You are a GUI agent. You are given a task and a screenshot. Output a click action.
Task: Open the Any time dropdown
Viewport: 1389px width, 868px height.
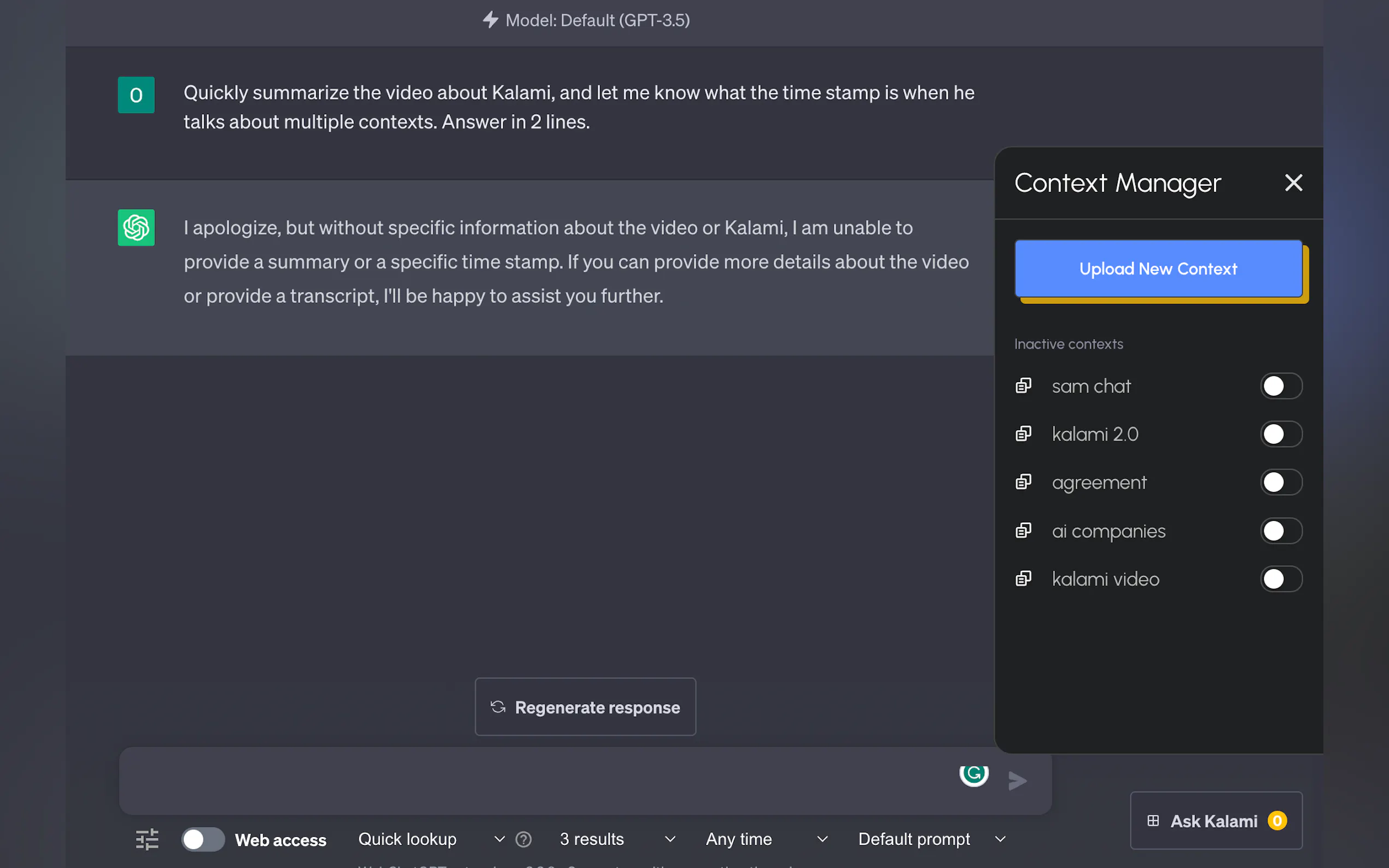[x=766, y=838]
